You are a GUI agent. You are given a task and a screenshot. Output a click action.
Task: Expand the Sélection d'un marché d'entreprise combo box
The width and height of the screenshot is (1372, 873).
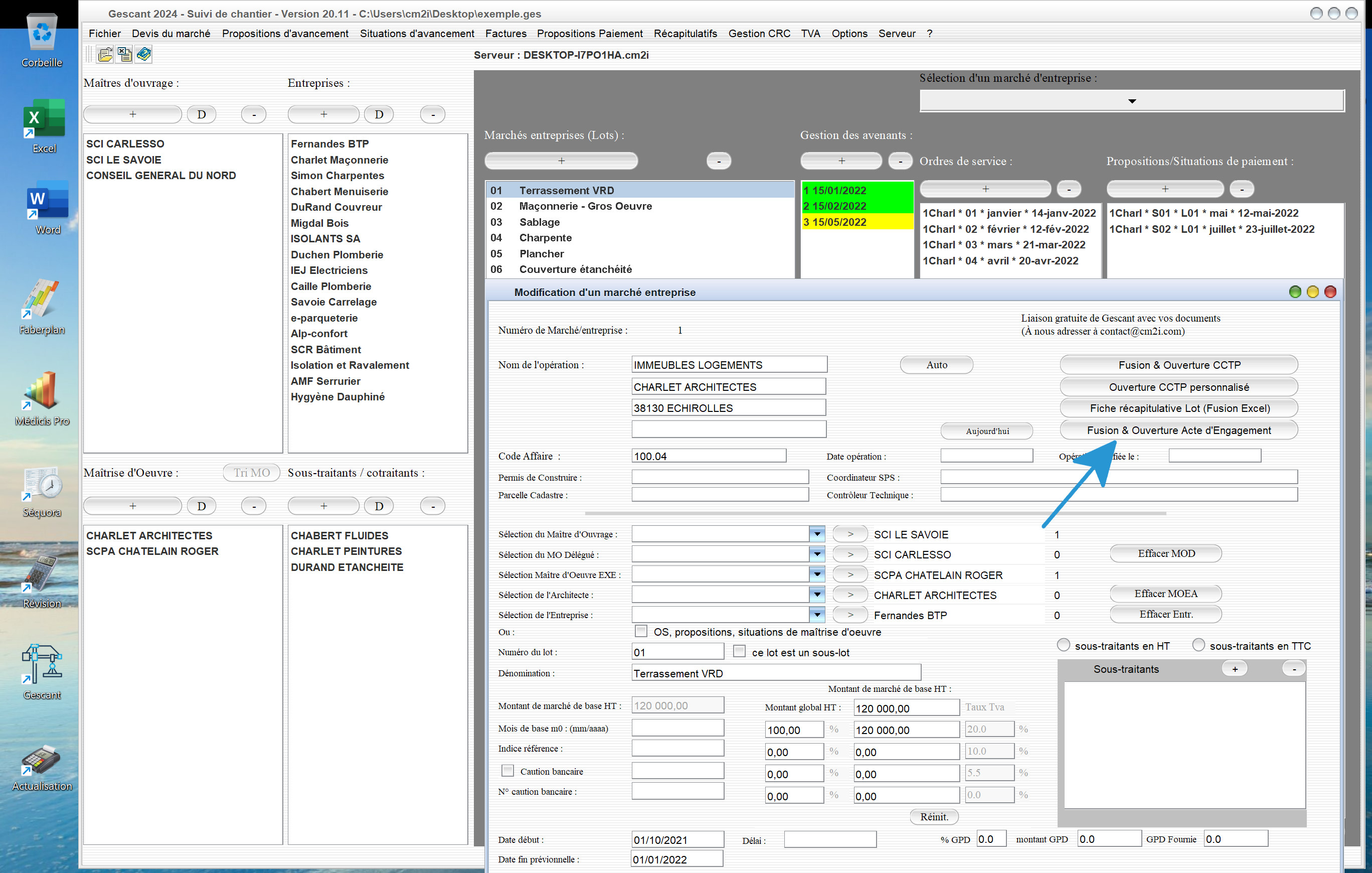pyautogui.click(x=1132, y=101)
